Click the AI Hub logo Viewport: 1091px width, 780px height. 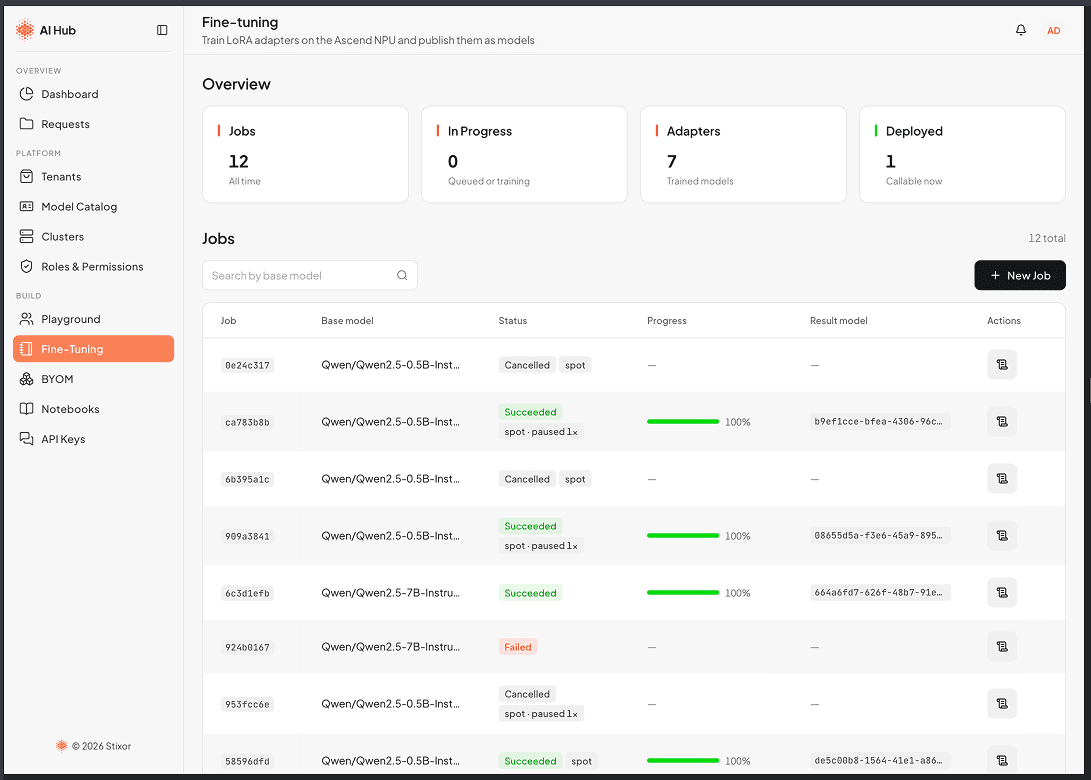(x=46, y=30)
